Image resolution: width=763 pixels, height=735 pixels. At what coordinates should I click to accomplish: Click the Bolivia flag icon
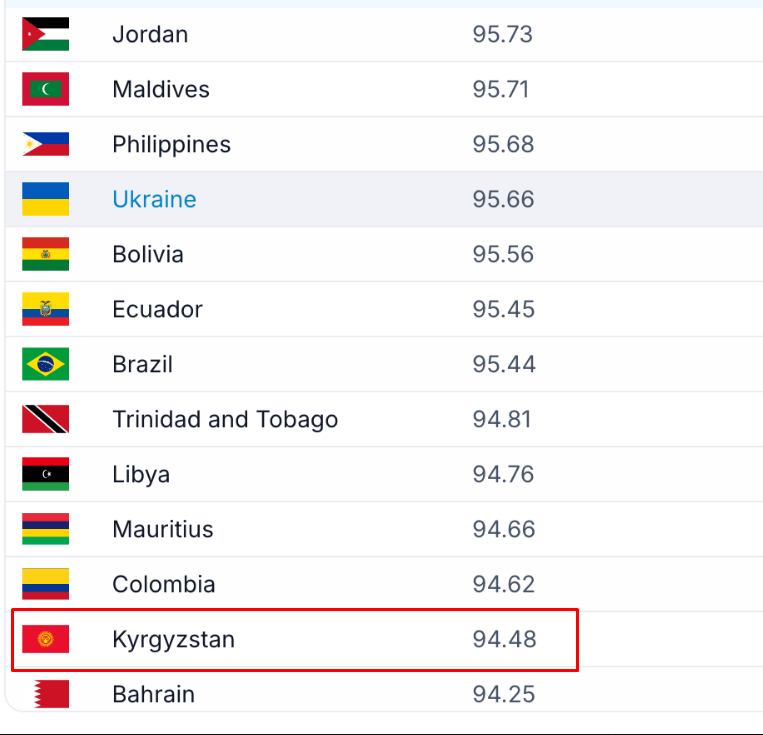click(45, 255)
